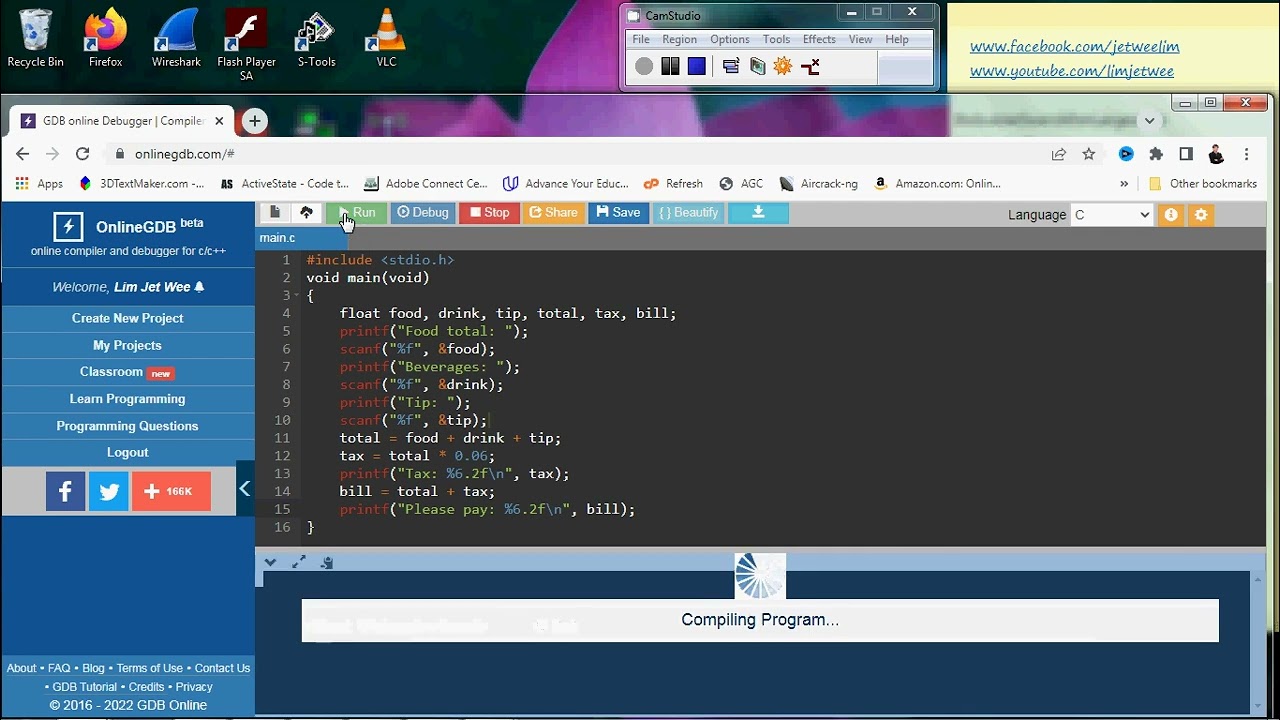Open the FAQ footer link
The image size is (1280, 720).
pyautogui.click(x=59, y=668)
